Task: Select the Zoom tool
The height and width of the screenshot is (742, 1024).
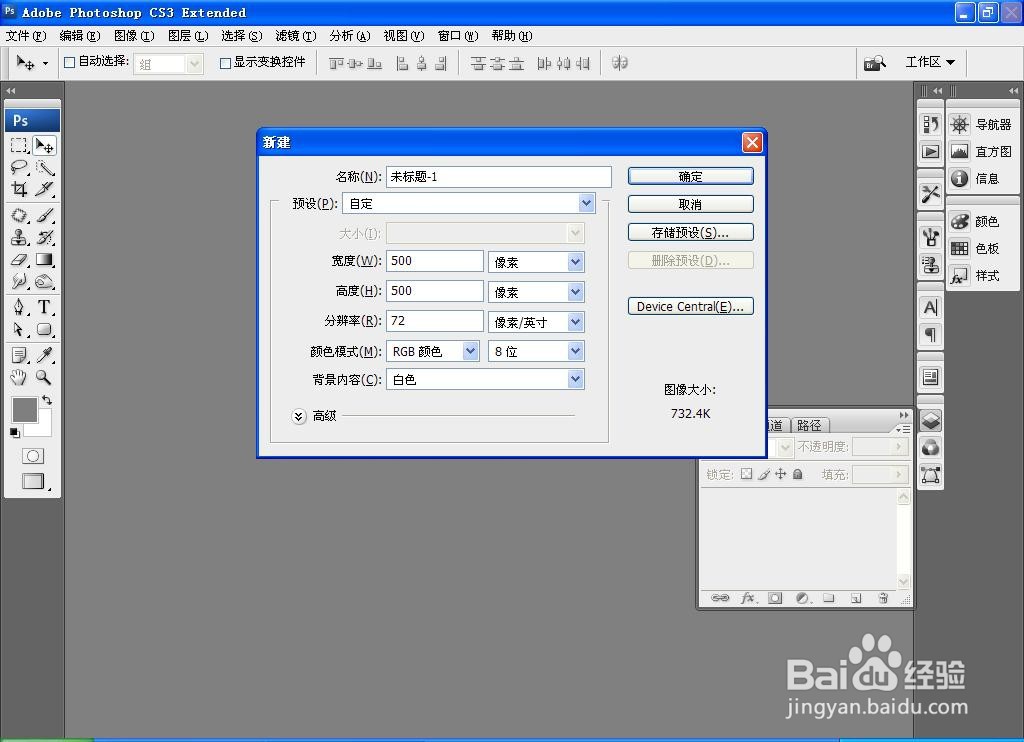Action: (44, 377)
